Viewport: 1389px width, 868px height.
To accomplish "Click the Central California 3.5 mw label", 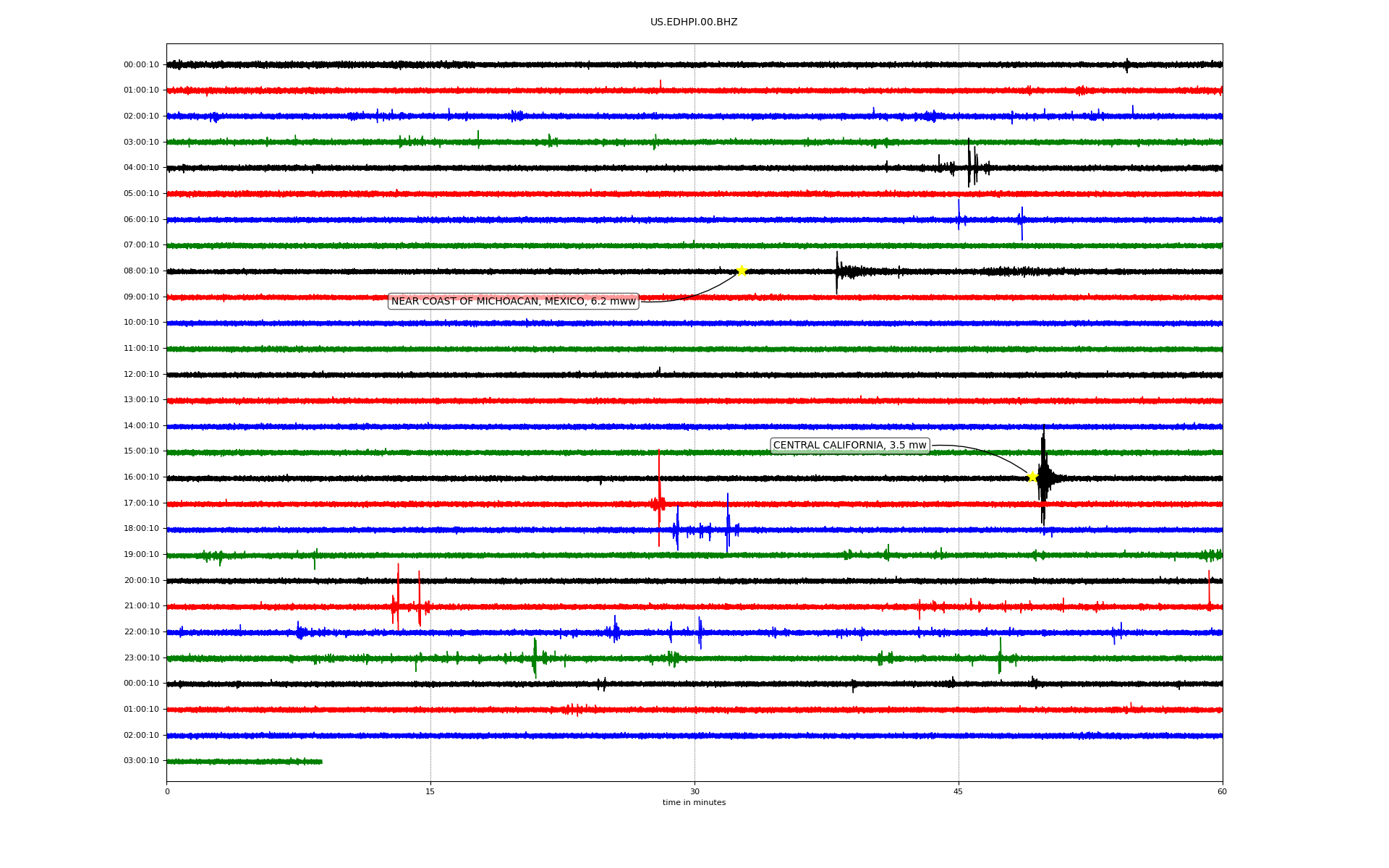I will tap(849, 446).
